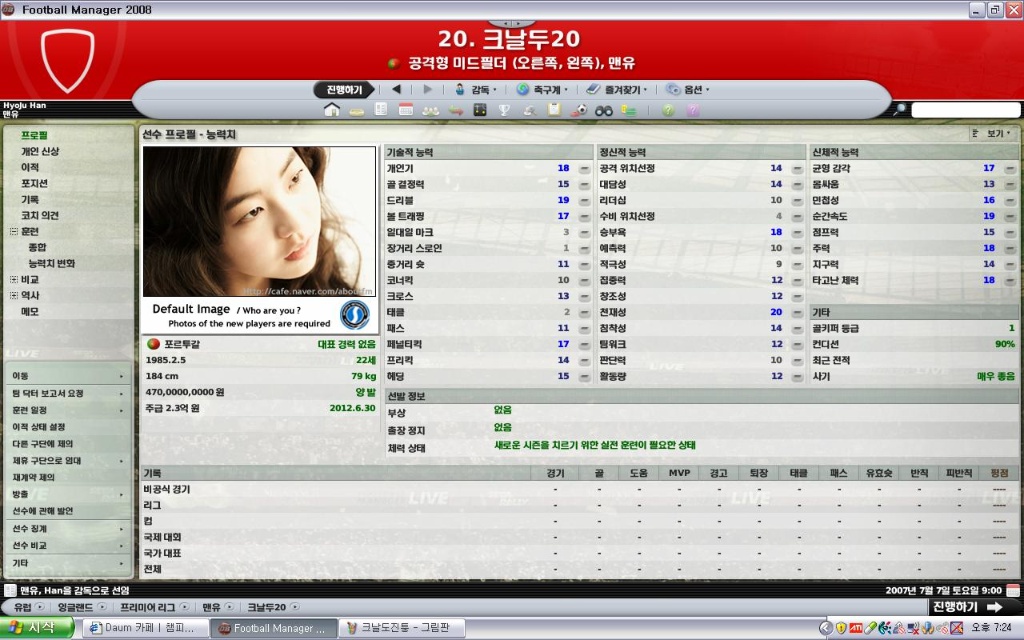Click the football ball icon in toolbar
The height and width of the screenshot is (640, 1024).
(579, 110)
